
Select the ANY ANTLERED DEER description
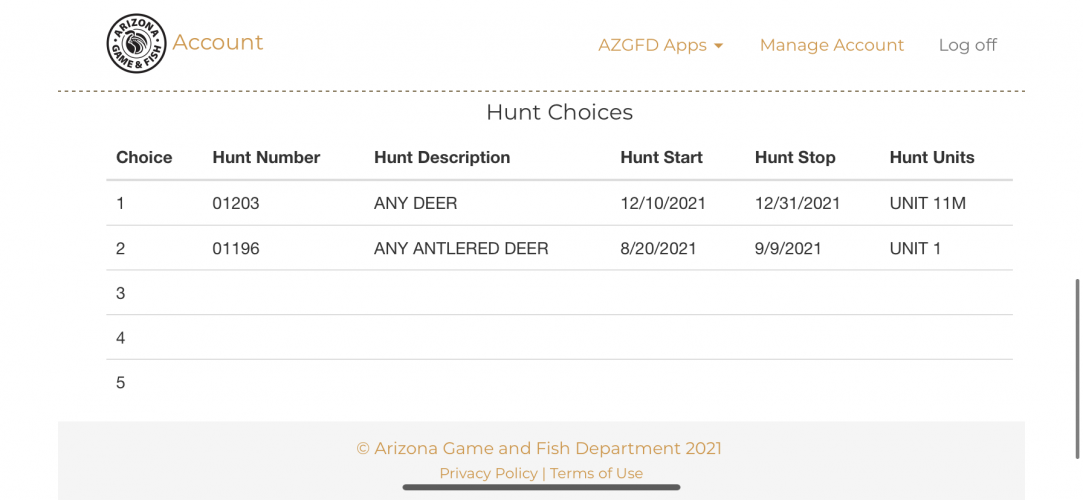coord(461,248)
